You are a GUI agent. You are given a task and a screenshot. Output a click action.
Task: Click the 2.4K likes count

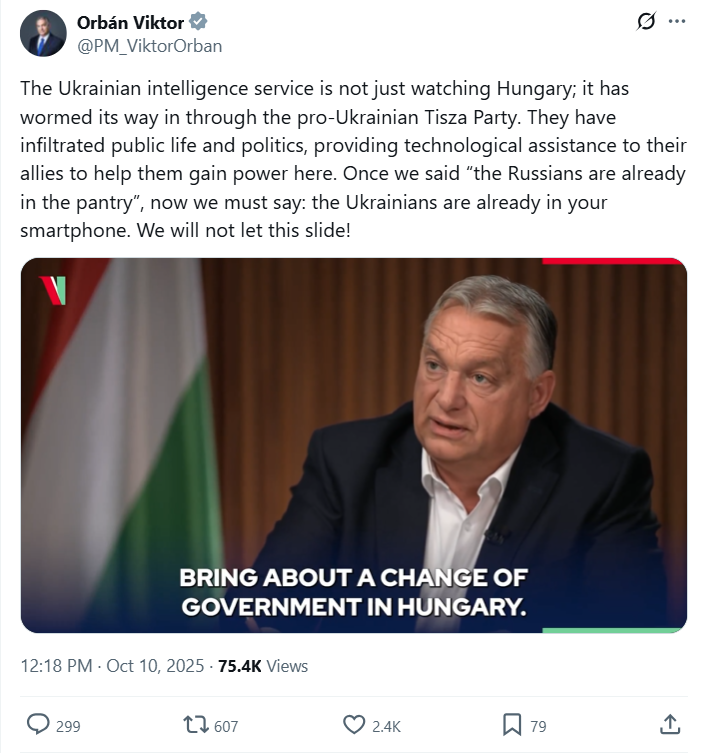point(386,726)
